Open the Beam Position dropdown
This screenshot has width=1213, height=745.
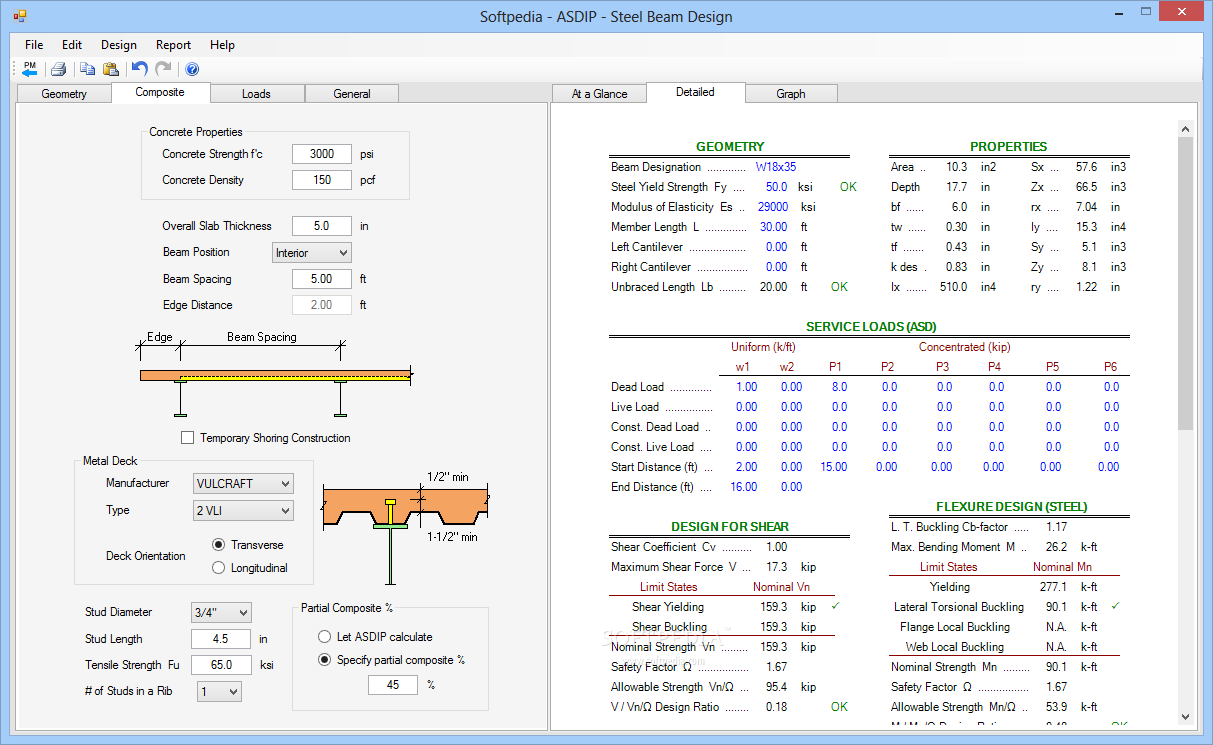[x=312, y=253]
